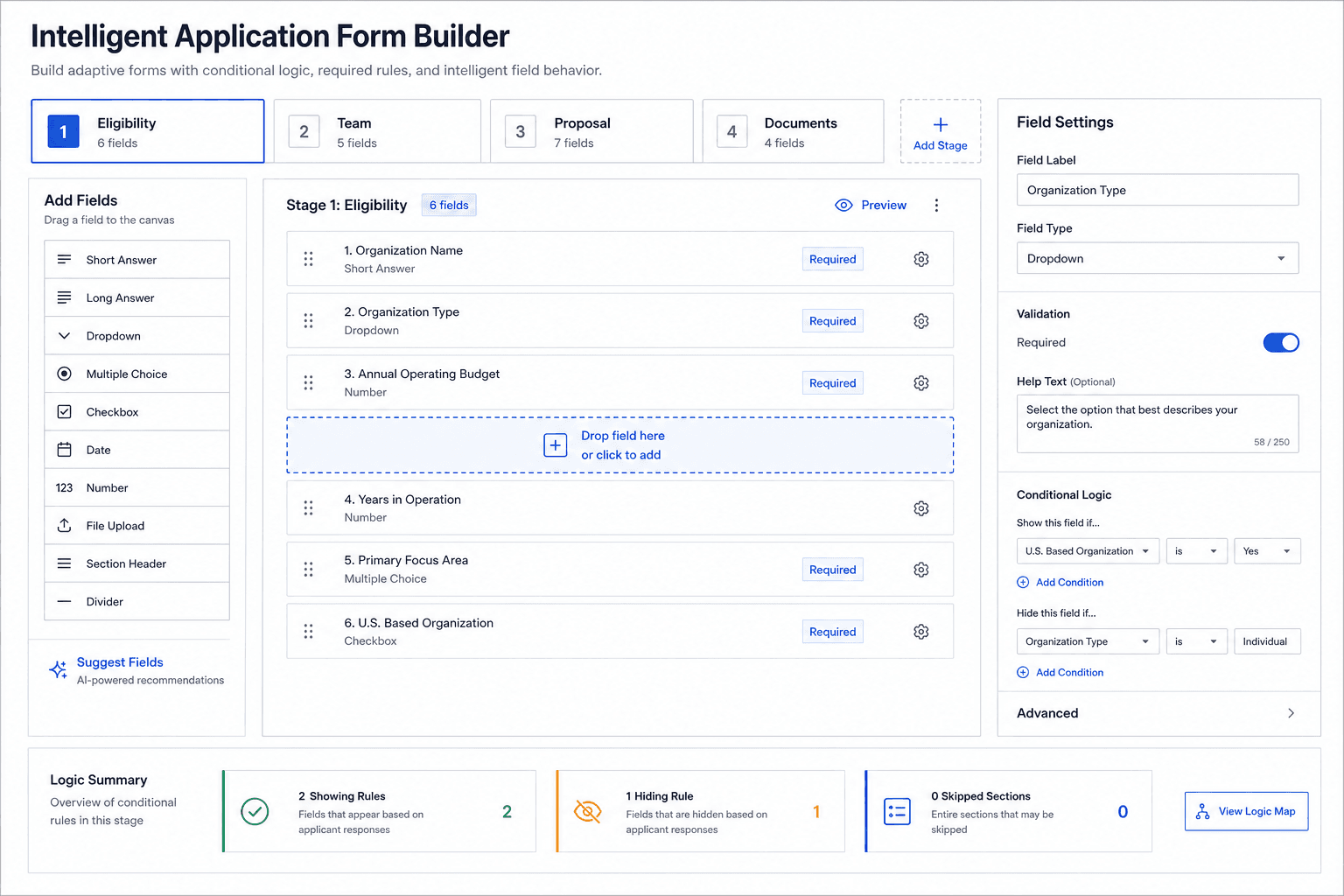Screen dimensions: 1344x896
Task: Grab drag handle of Organization Name row
Action: coord(308,259)
